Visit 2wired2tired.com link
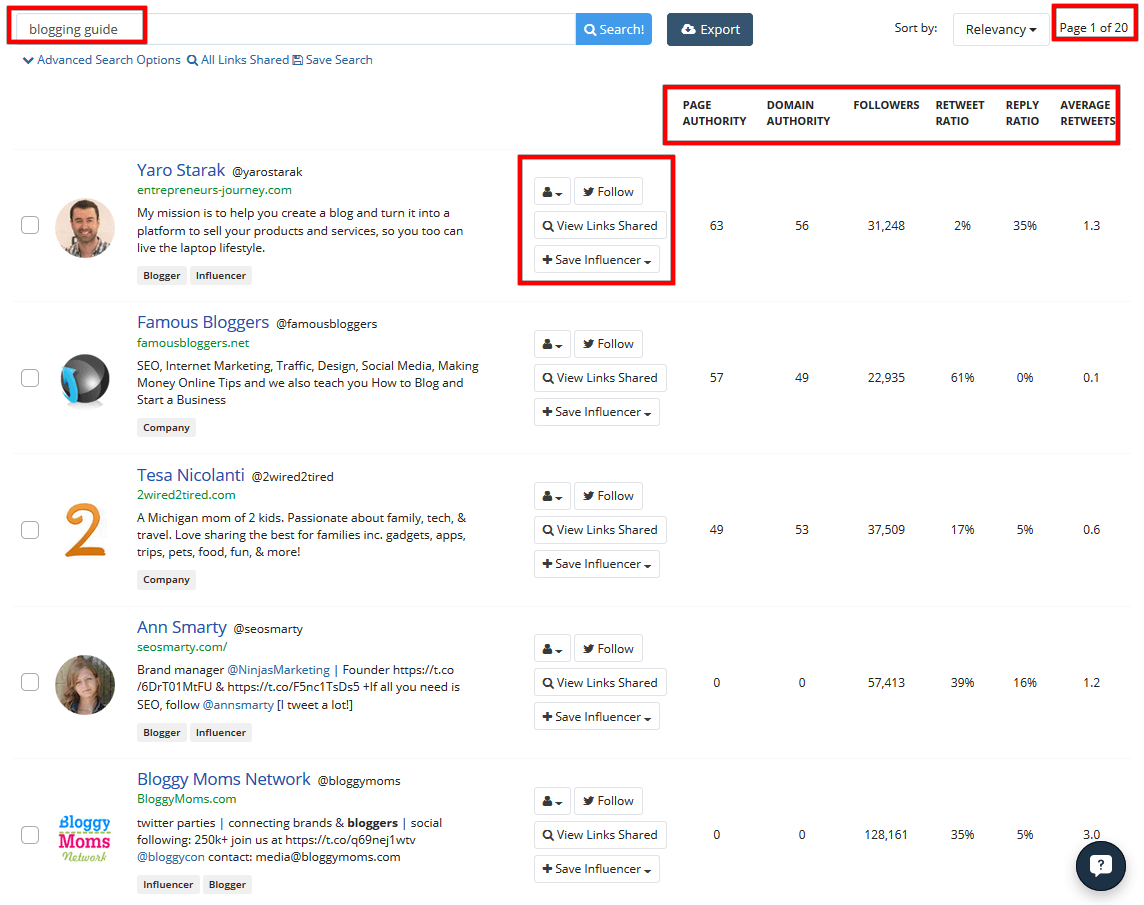This screenshot has height=905, width=1144. [x=186, y=495]
